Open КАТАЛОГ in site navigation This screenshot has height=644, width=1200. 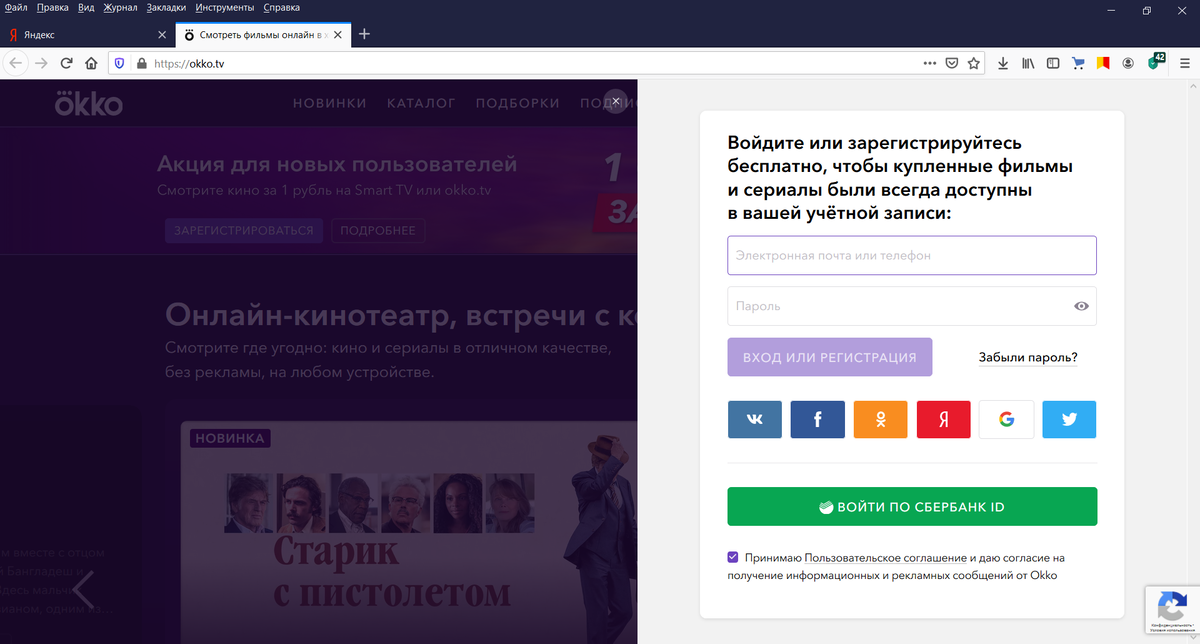pos(421,103)
